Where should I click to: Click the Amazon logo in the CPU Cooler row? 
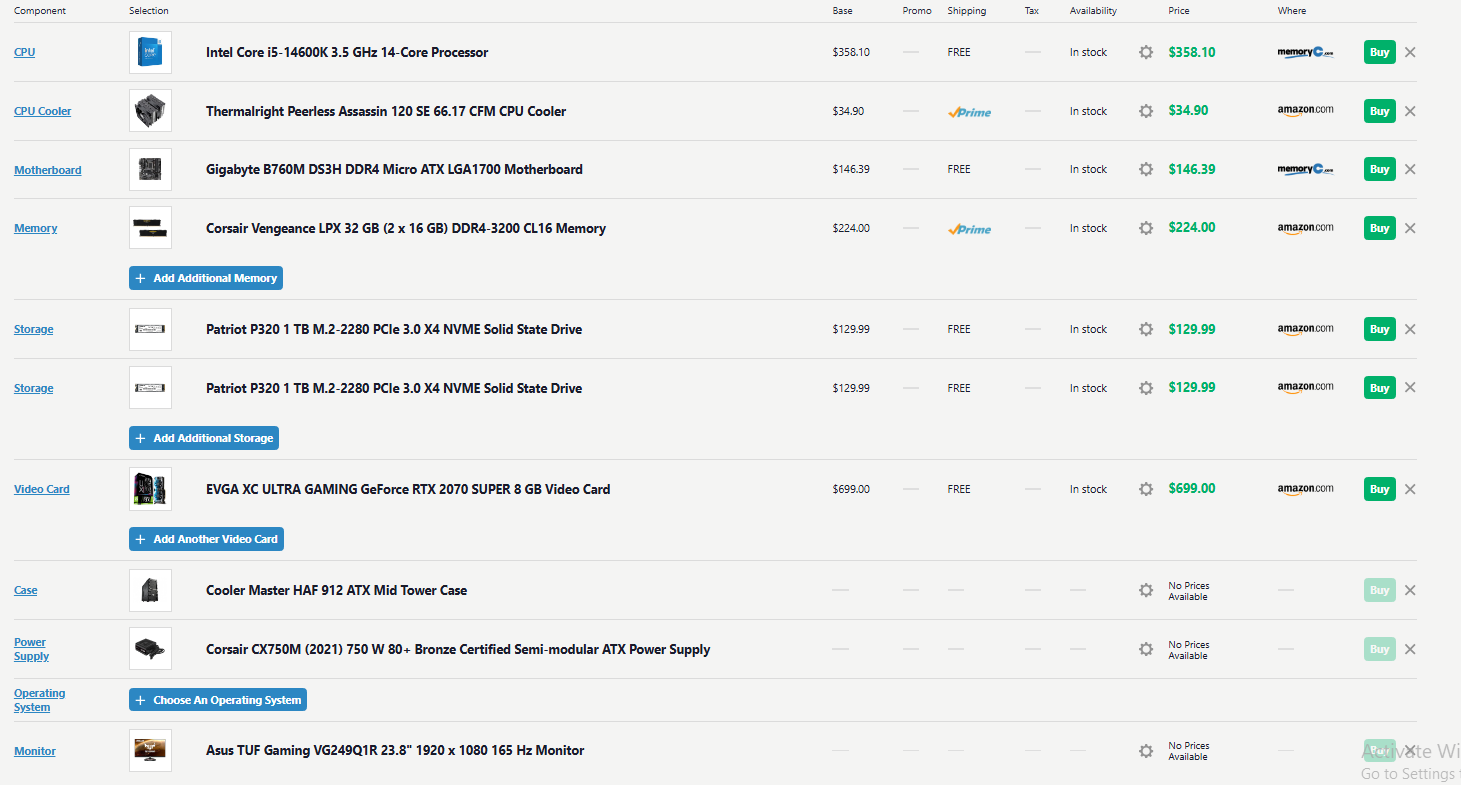(x=1306, y=111)
